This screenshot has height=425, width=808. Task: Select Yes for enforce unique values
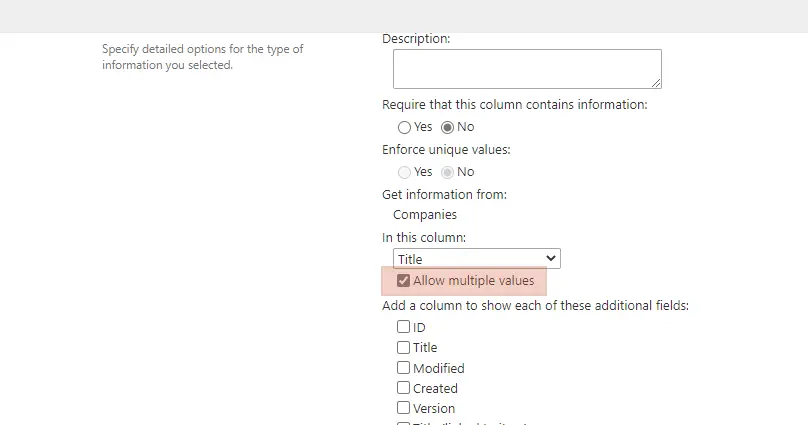(405, 172)
